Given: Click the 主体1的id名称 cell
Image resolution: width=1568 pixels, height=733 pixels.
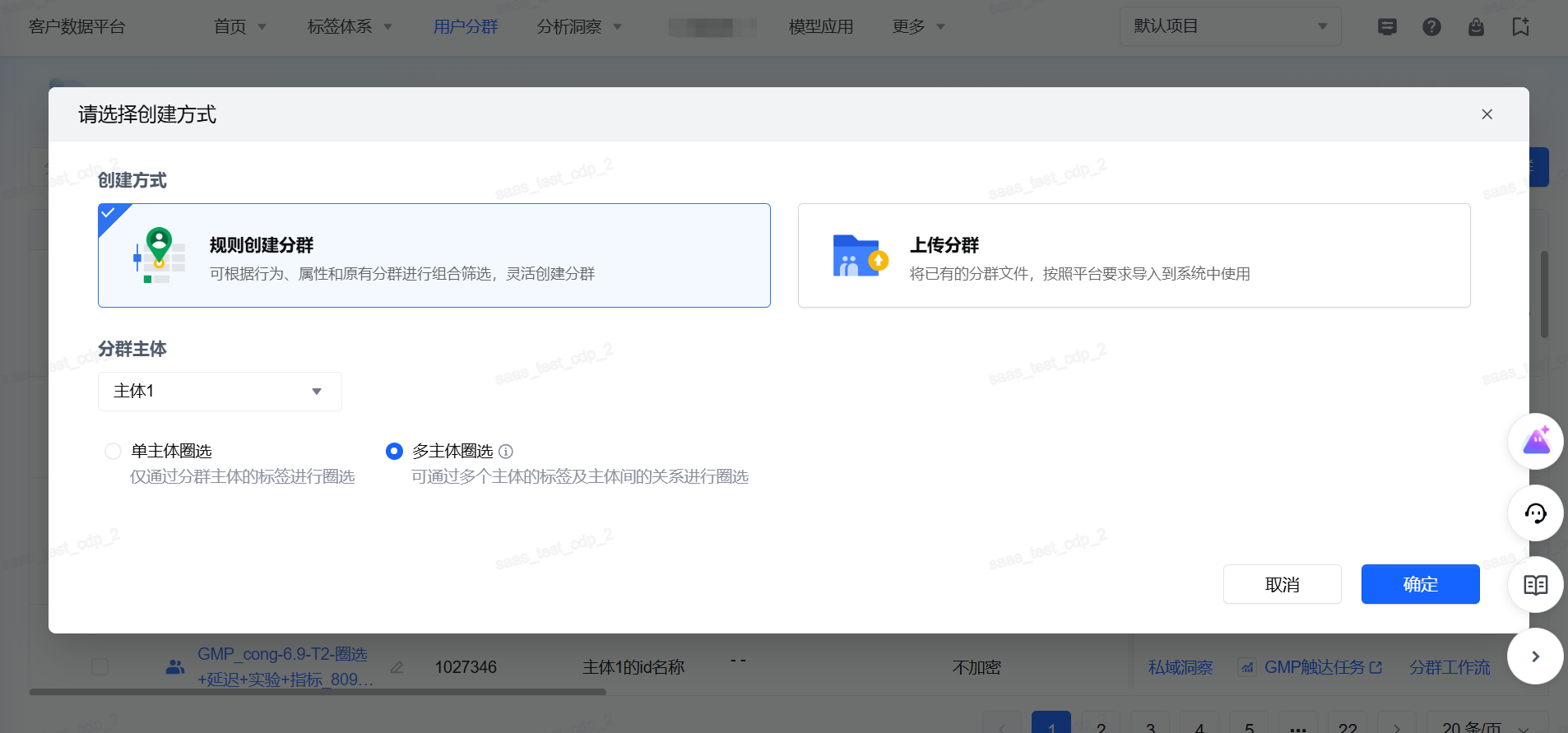Looking at the screenshot, I should tap(633, 667).
